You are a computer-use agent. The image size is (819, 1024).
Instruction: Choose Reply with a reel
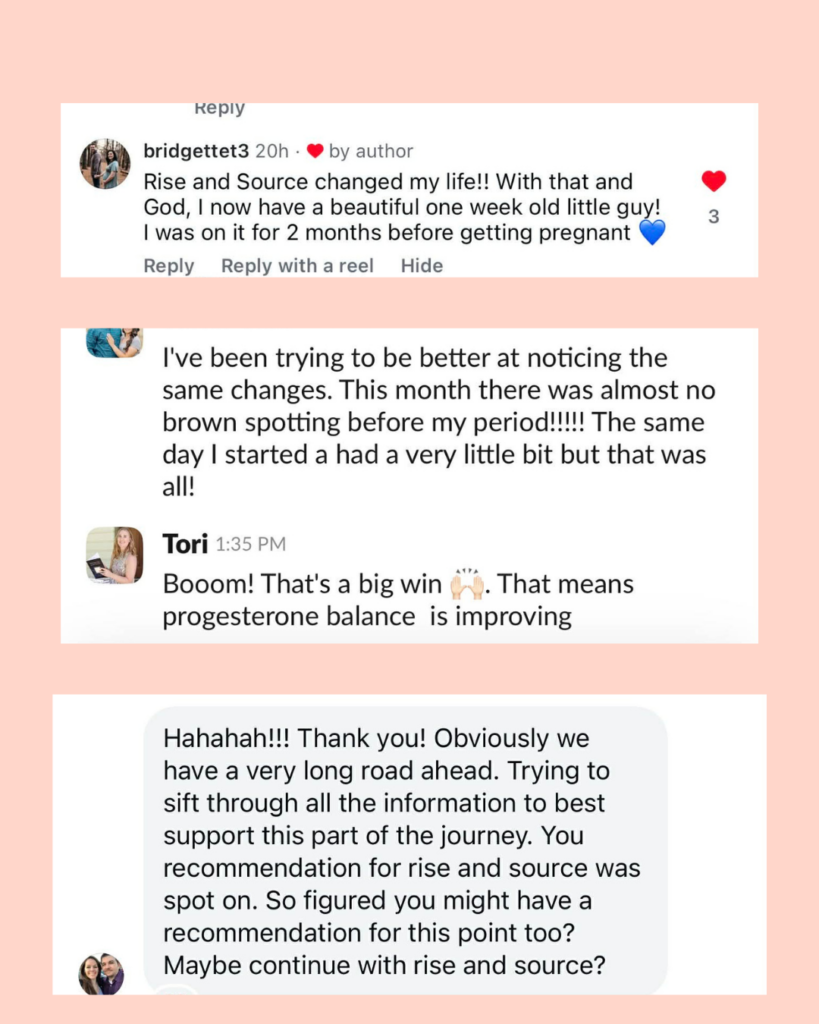tap(297, 266)
